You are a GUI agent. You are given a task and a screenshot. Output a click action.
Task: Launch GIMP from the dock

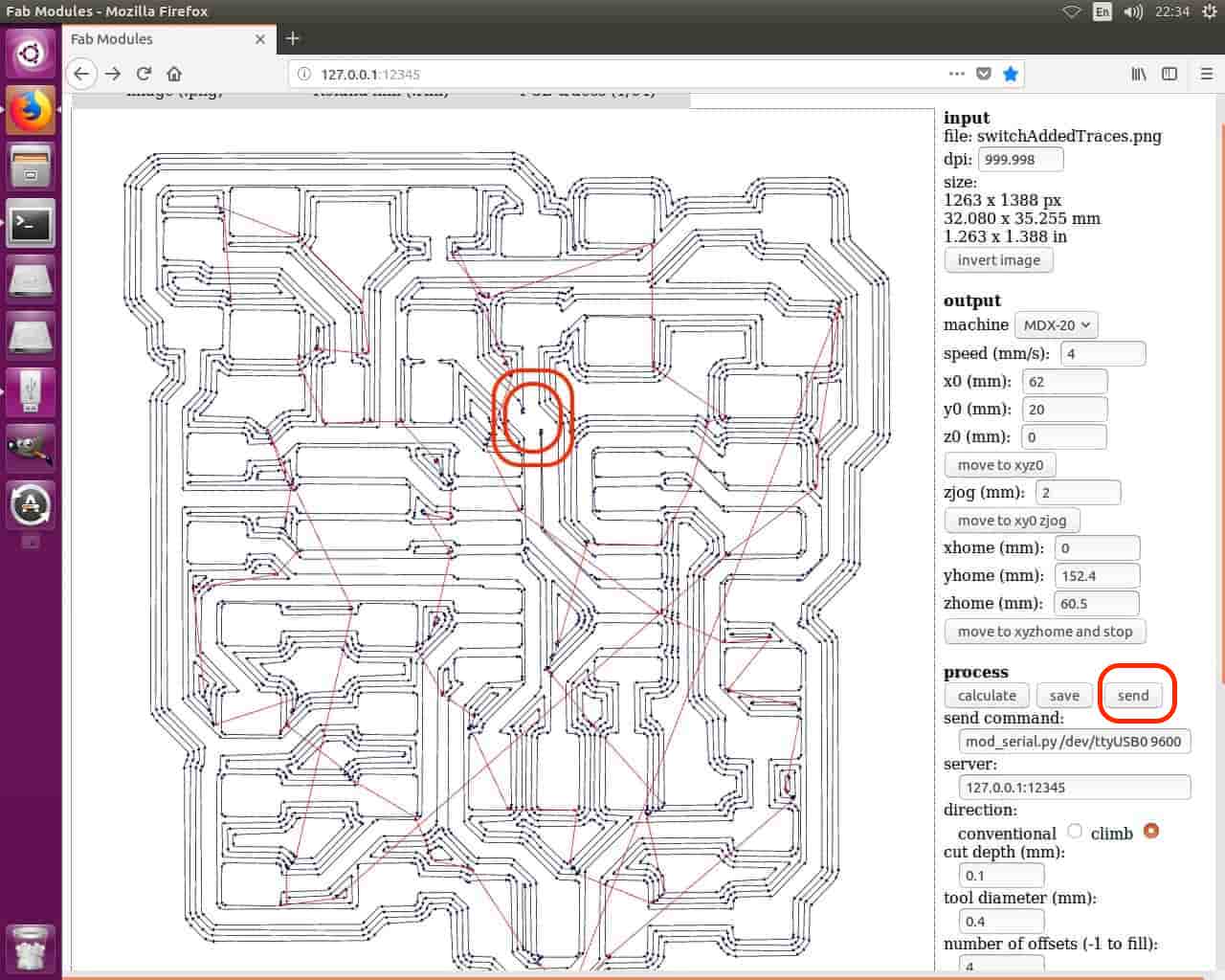point(31,448)
